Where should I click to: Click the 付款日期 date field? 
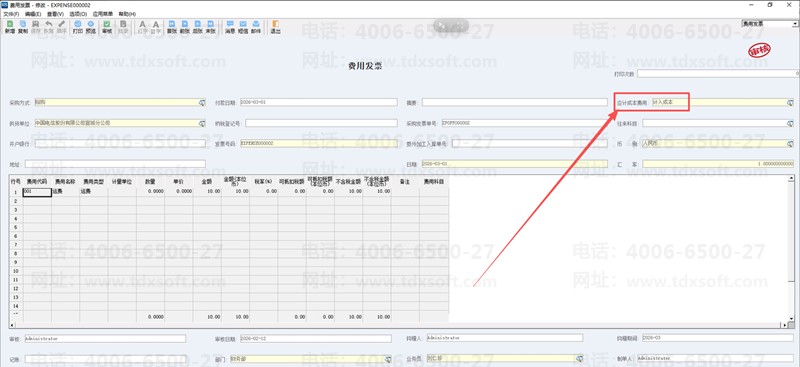[x=318, y=103]
